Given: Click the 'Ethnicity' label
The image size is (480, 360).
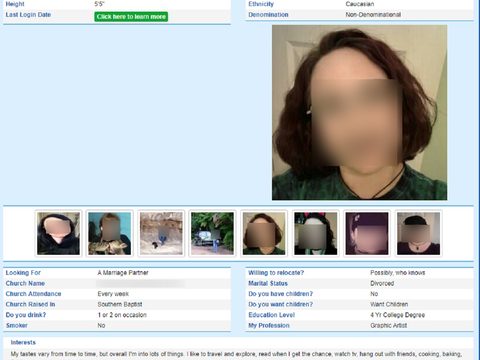Looking at the screenshot, I should click(x=261, y=4).
